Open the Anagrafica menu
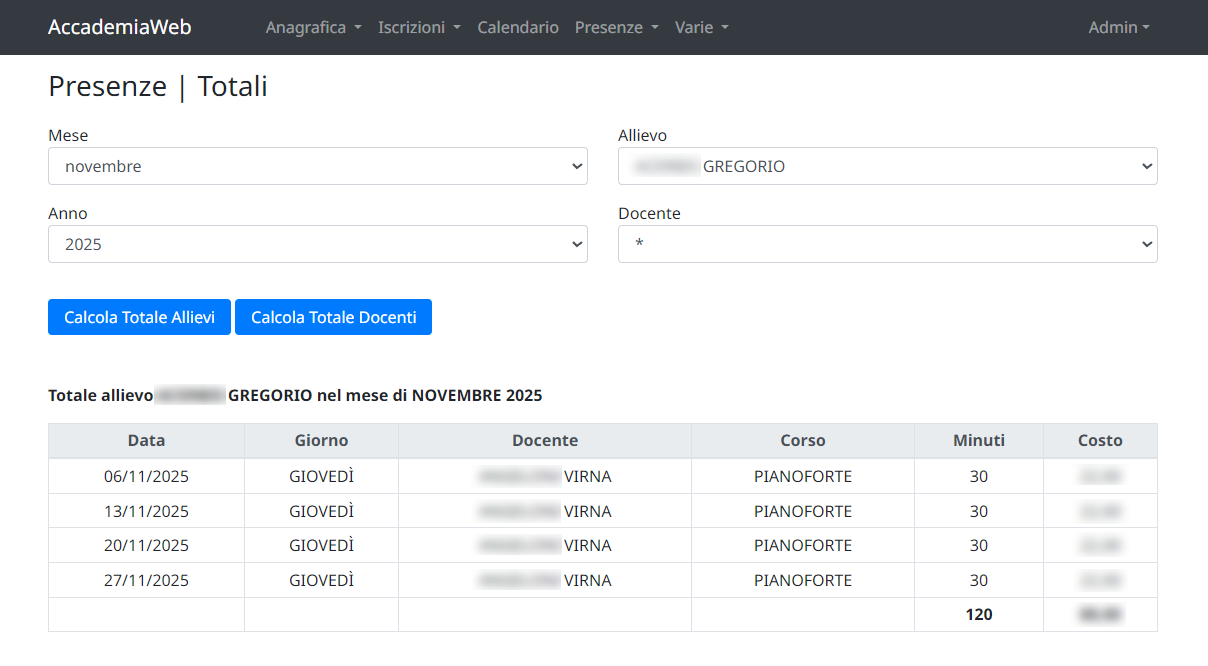The image size is (1208, 666). point(313,27)
